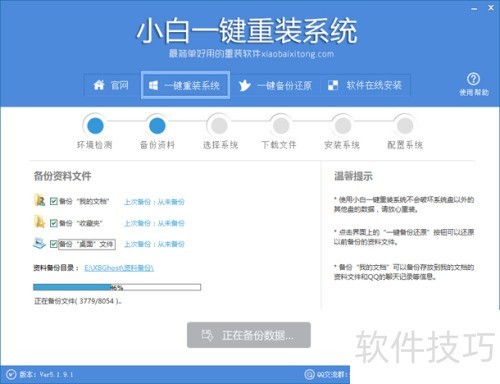Image resolution: width=500 pixels, height=384 pixels.
Task: Open the E:\XBGhost\资料备份 directory link
Action: pos(119,268)
